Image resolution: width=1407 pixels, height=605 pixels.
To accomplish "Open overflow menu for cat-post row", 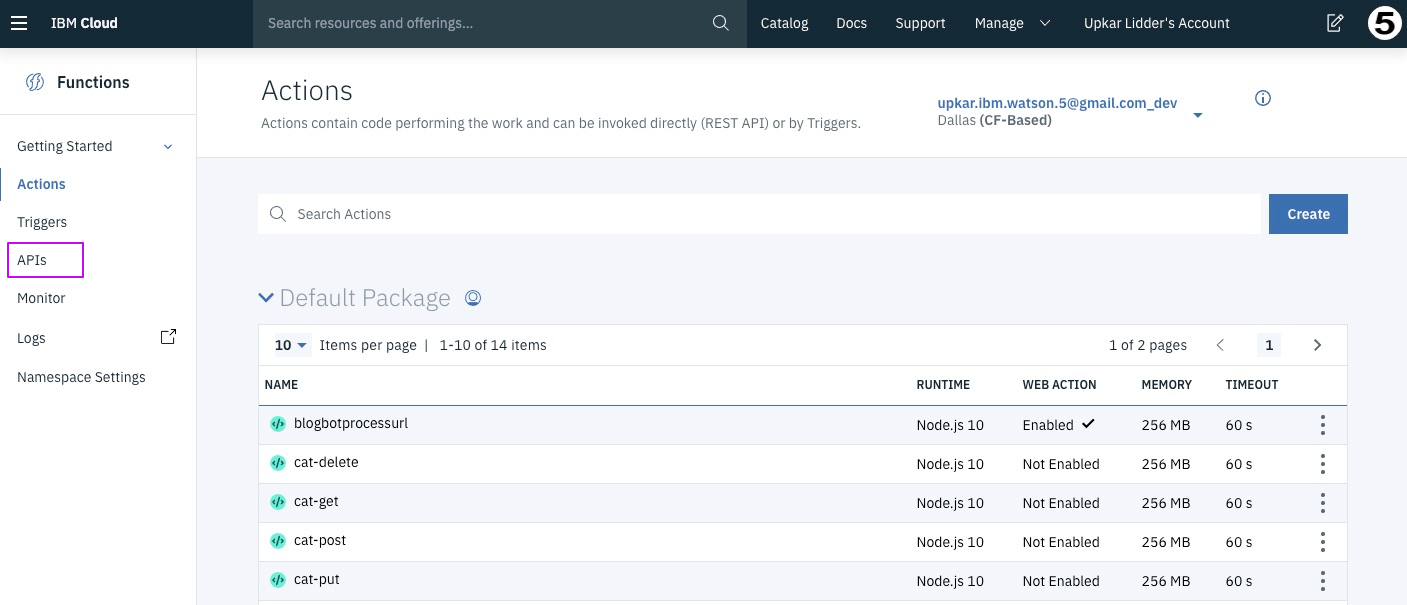I will point(1322,542).
